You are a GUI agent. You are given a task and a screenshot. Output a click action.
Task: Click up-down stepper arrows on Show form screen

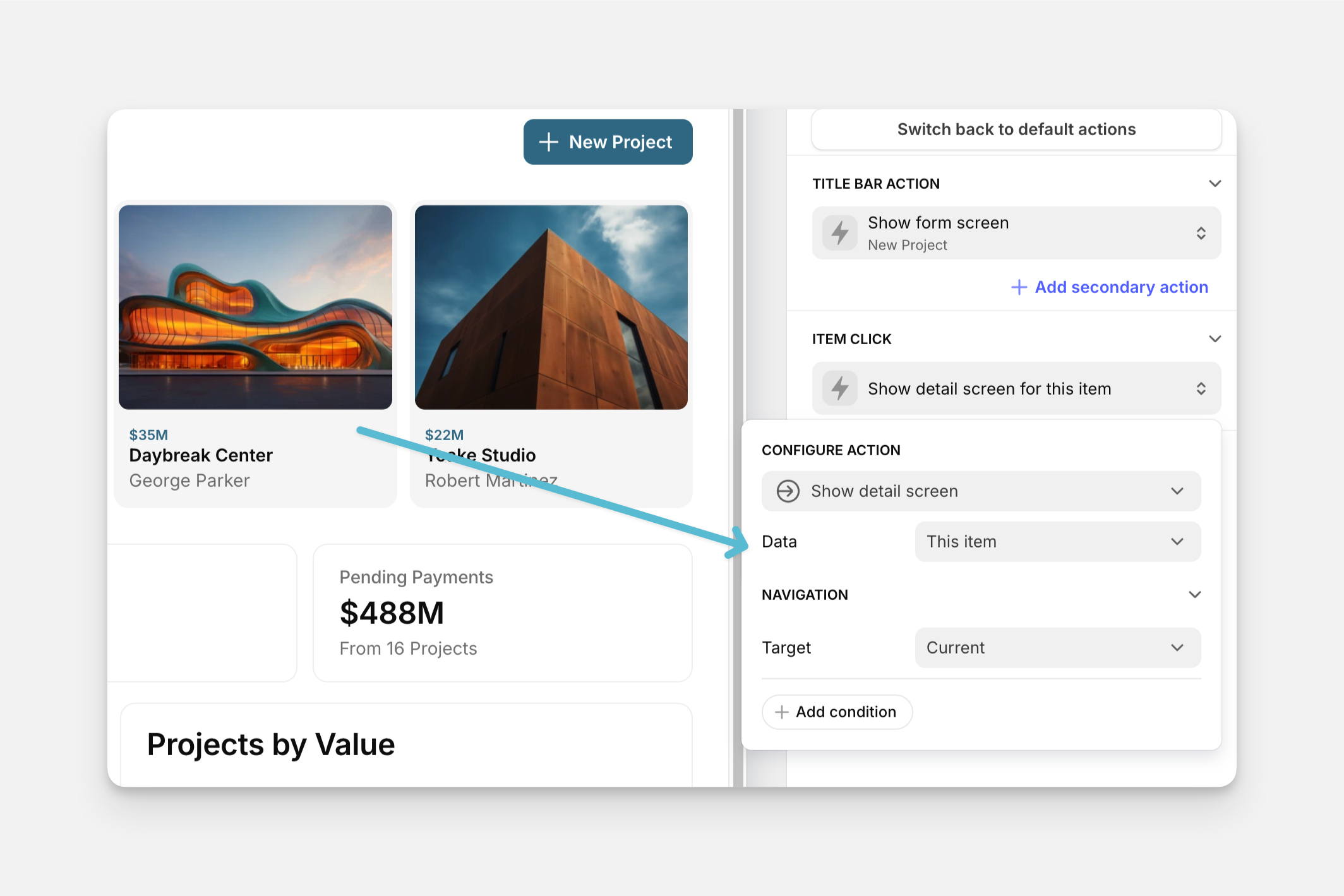pos(1201,233)
